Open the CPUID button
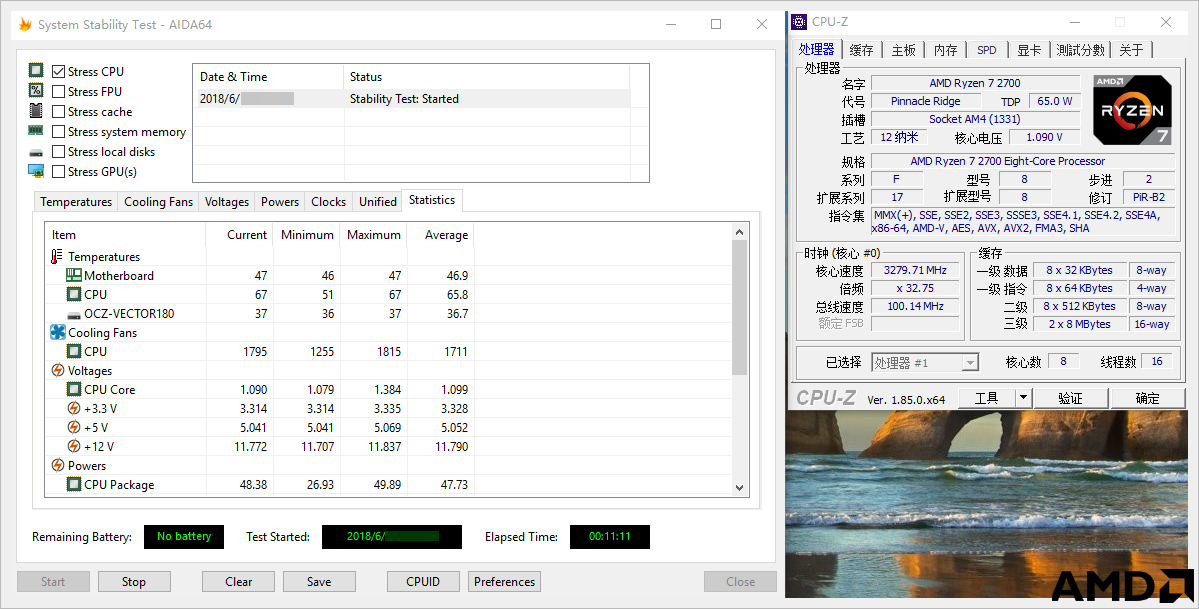The image size is (1199, 609). pyautogui.click(x=423, y=581)
